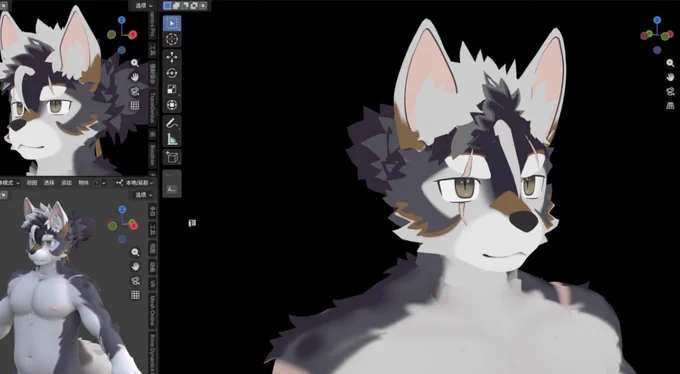Toggle perspective/orthographic in main right viewport
The width and height of the screenshot is (680, 374).
670,105
